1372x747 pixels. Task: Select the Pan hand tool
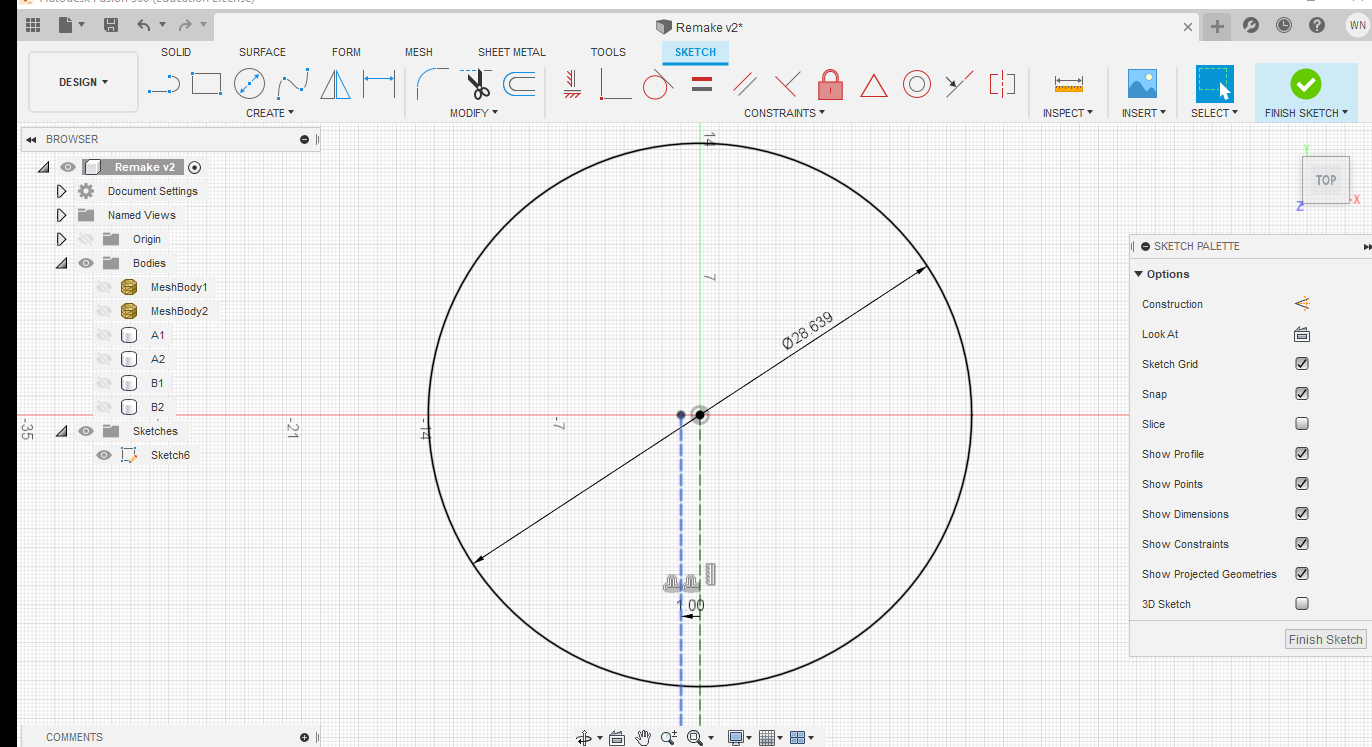pyautogui.click(x=644, y=738)
